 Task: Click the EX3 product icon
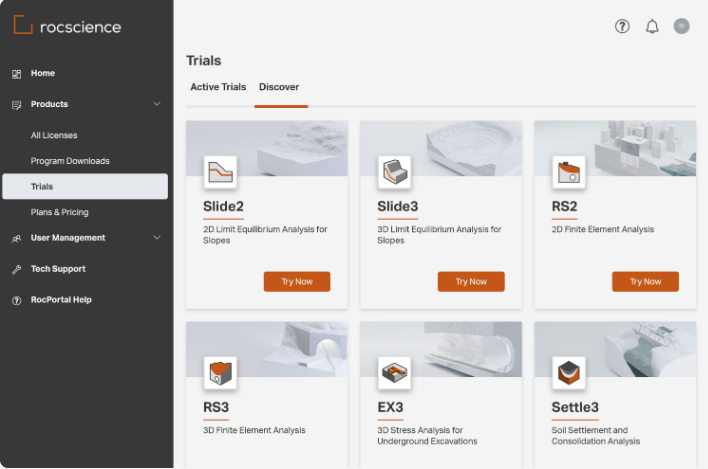pos(394,373)
